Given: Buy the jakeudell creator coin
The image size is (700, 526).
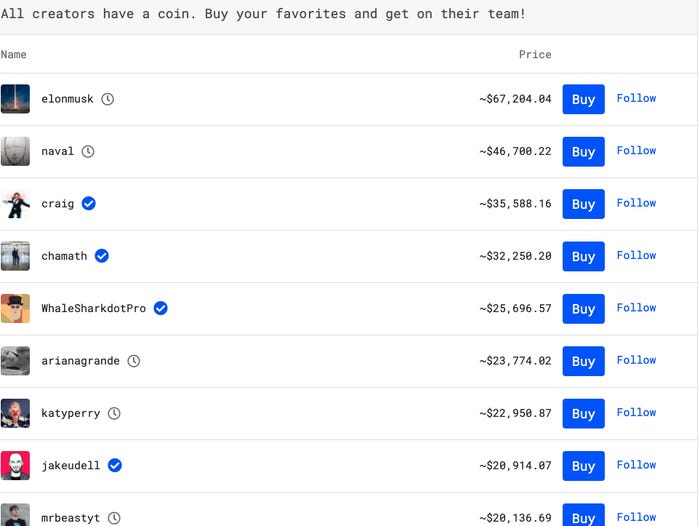Looking at the screenshot, I should [583, 466].
